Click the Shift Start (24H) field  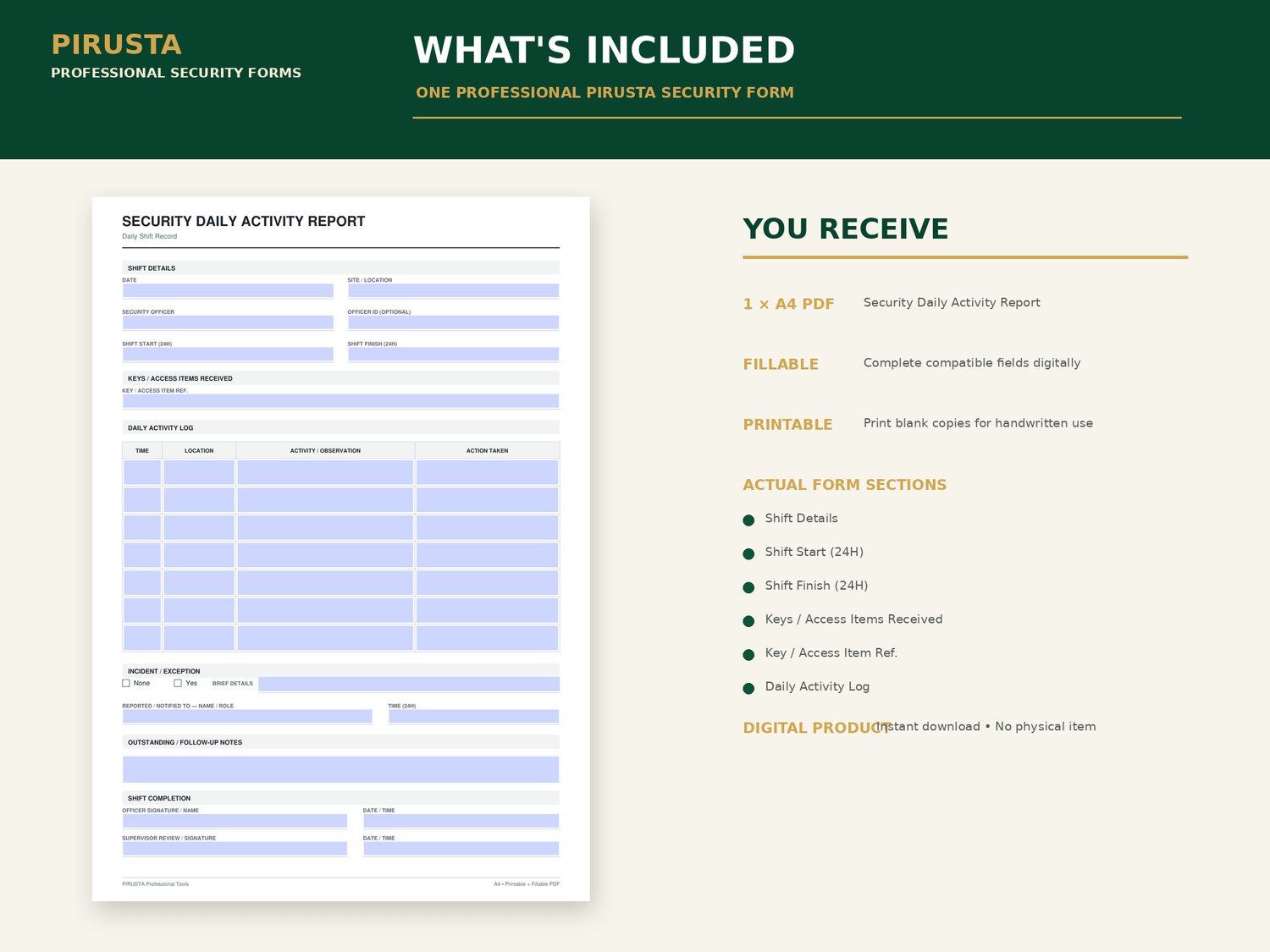tap(228, 355)
